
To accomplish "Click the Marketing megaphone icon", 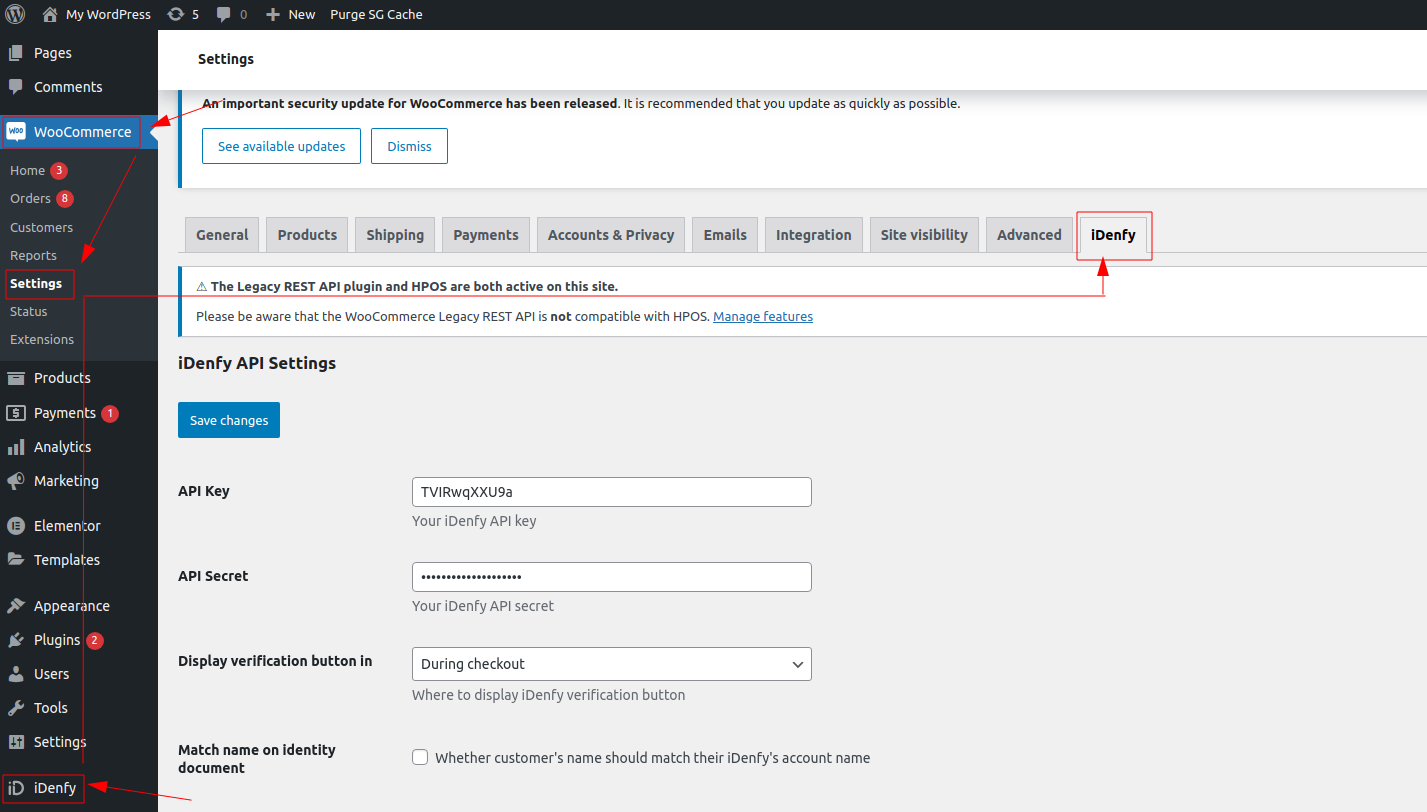I will pyautogui.click(x=15, y=481).
